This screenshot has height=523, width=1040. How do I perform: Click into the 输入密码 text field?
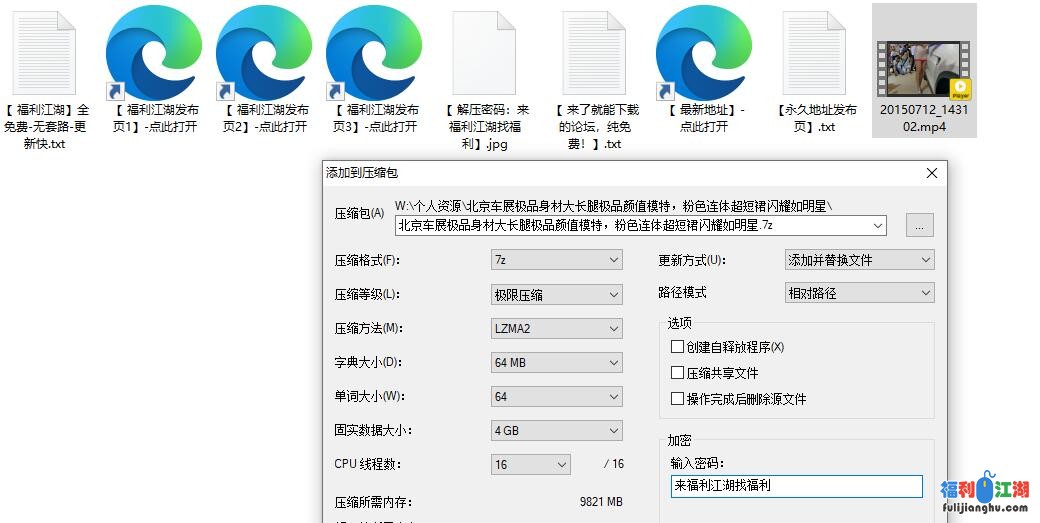[x=796, y=486]
